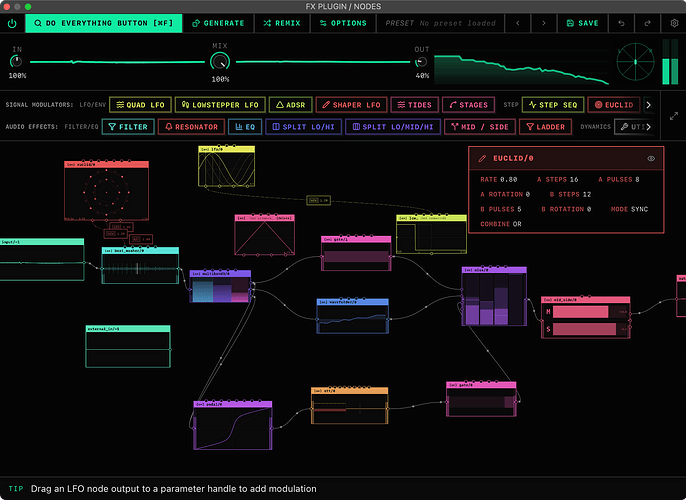Click the redo arrow icon

[x=647, y=23]
